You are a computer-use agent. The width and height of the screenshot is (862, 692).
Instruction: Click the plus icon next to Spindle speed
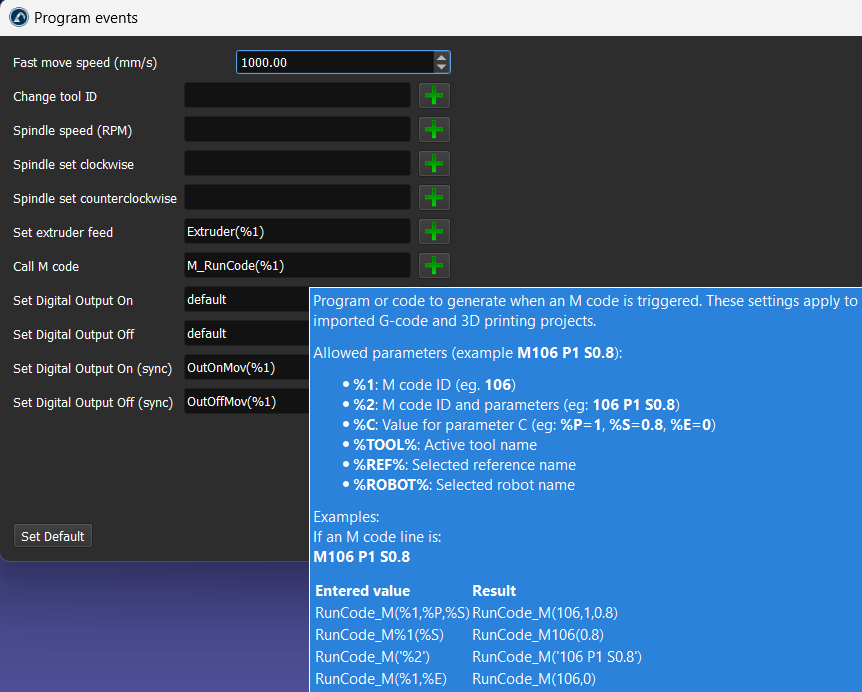click(x=434, y=130)
